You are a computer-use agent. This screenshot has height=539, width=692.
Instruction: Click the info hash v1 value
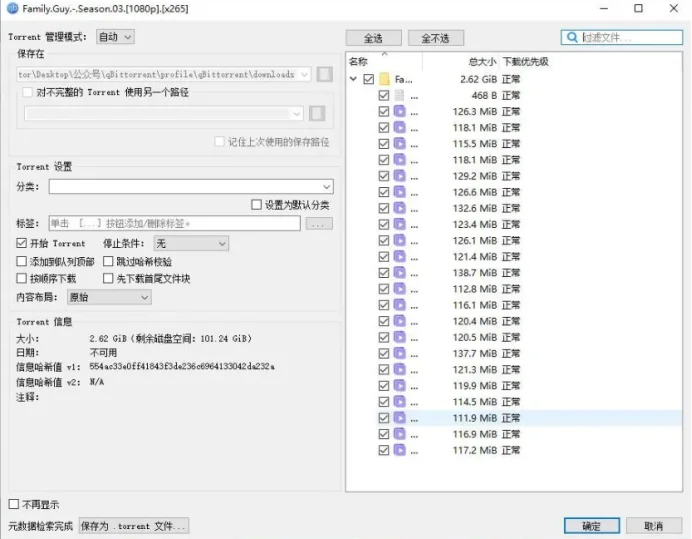(x=182, y=366)
